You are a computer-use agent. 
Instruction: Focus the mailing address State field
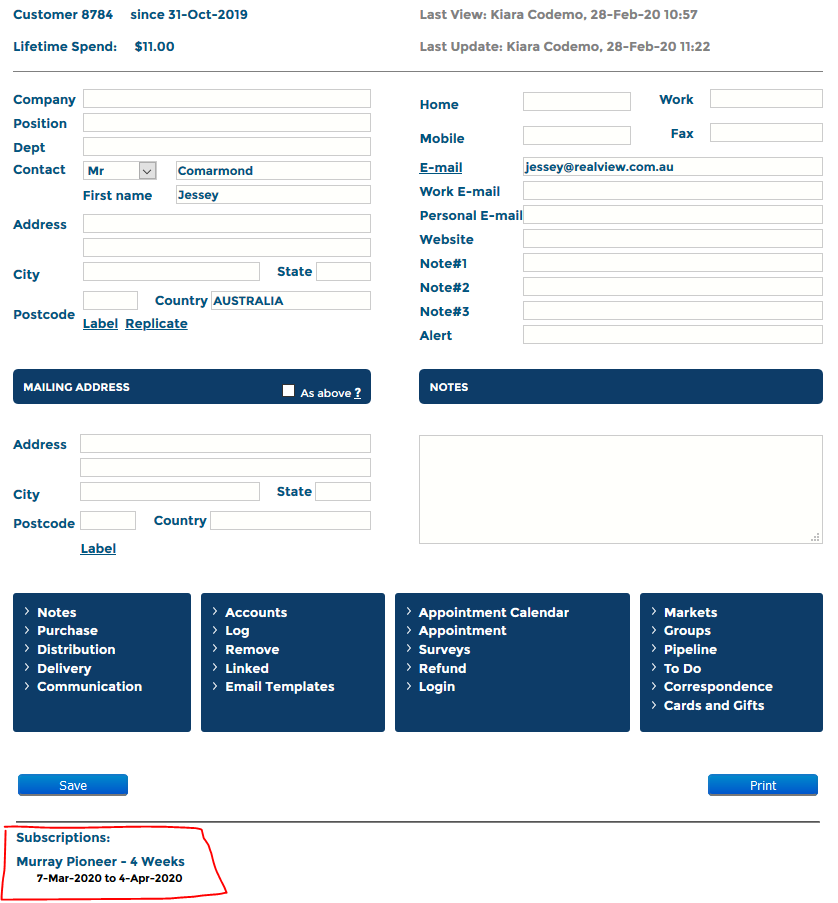pos(343,492)
